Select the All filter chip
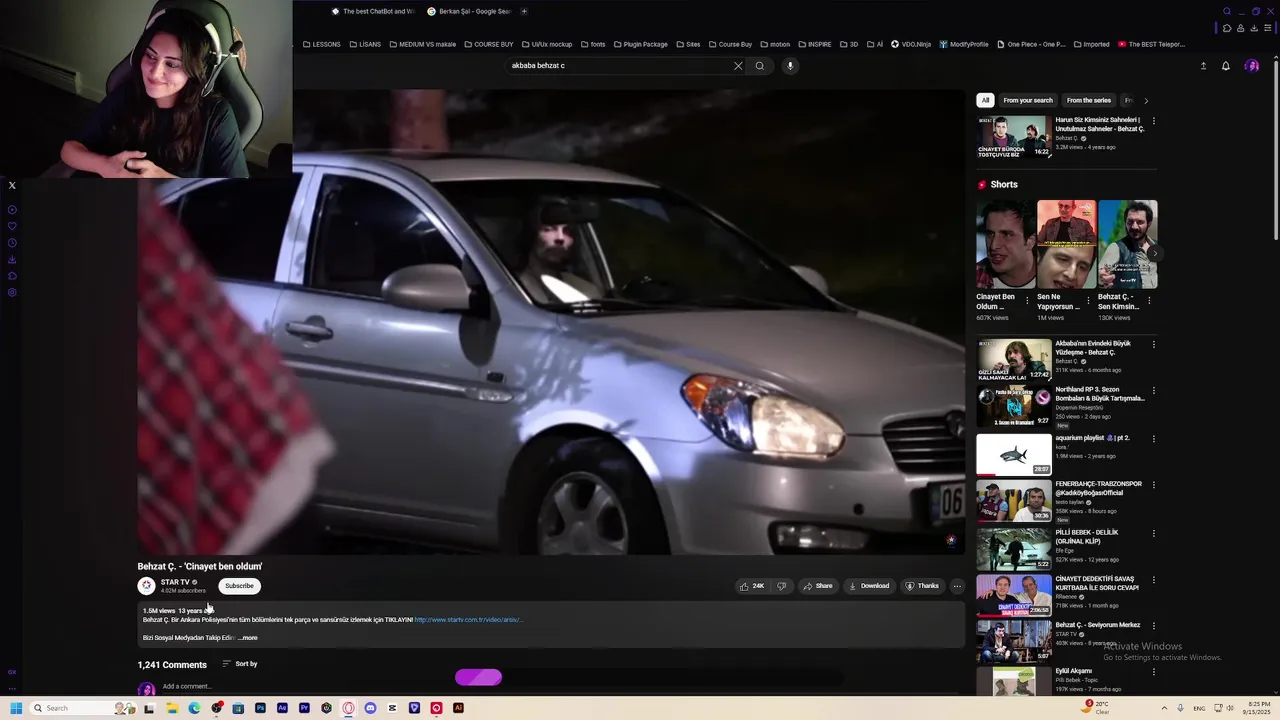The height and width of the screenshot is (720, 1280). (985, 100)
